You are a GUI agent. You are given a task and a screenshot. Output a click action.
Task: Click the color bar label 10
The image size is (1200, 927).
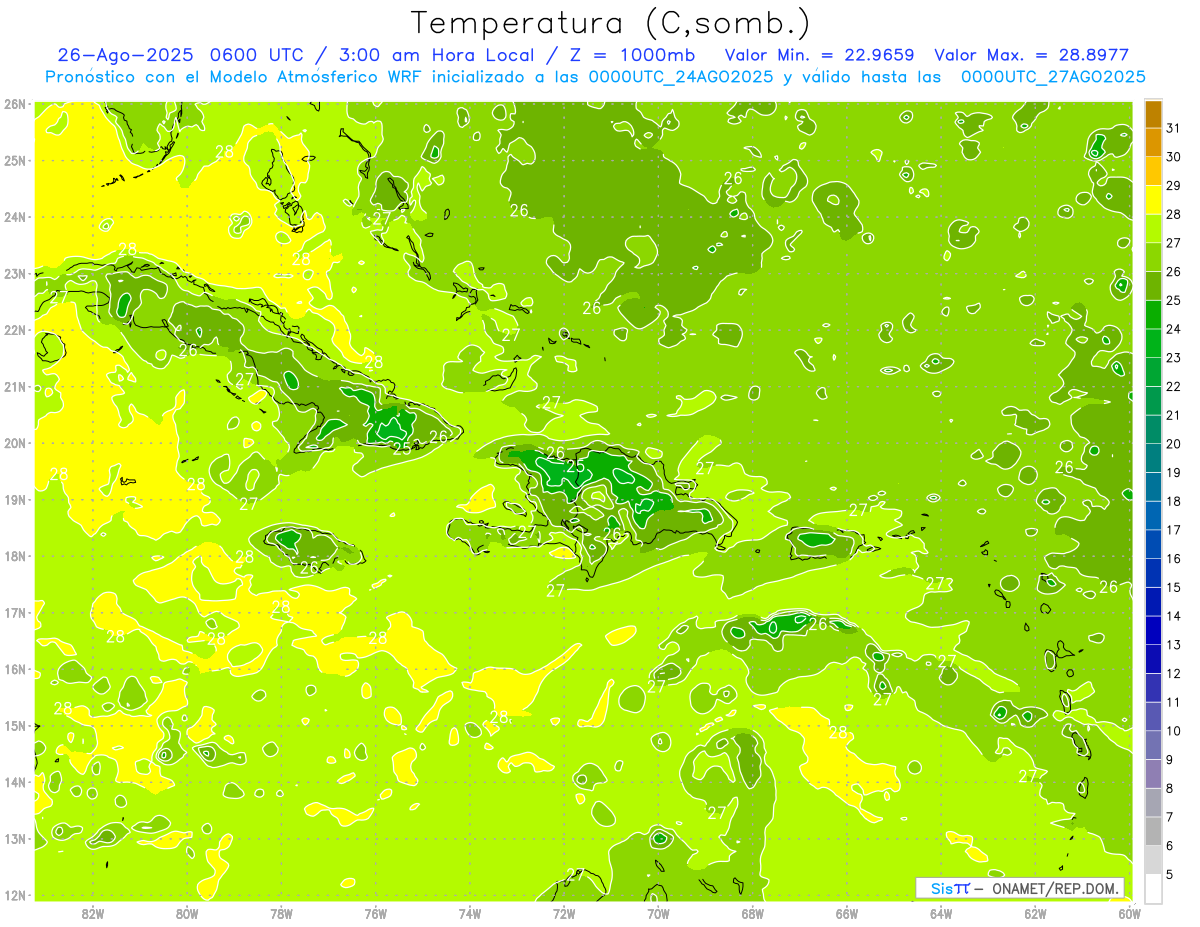1174,731
